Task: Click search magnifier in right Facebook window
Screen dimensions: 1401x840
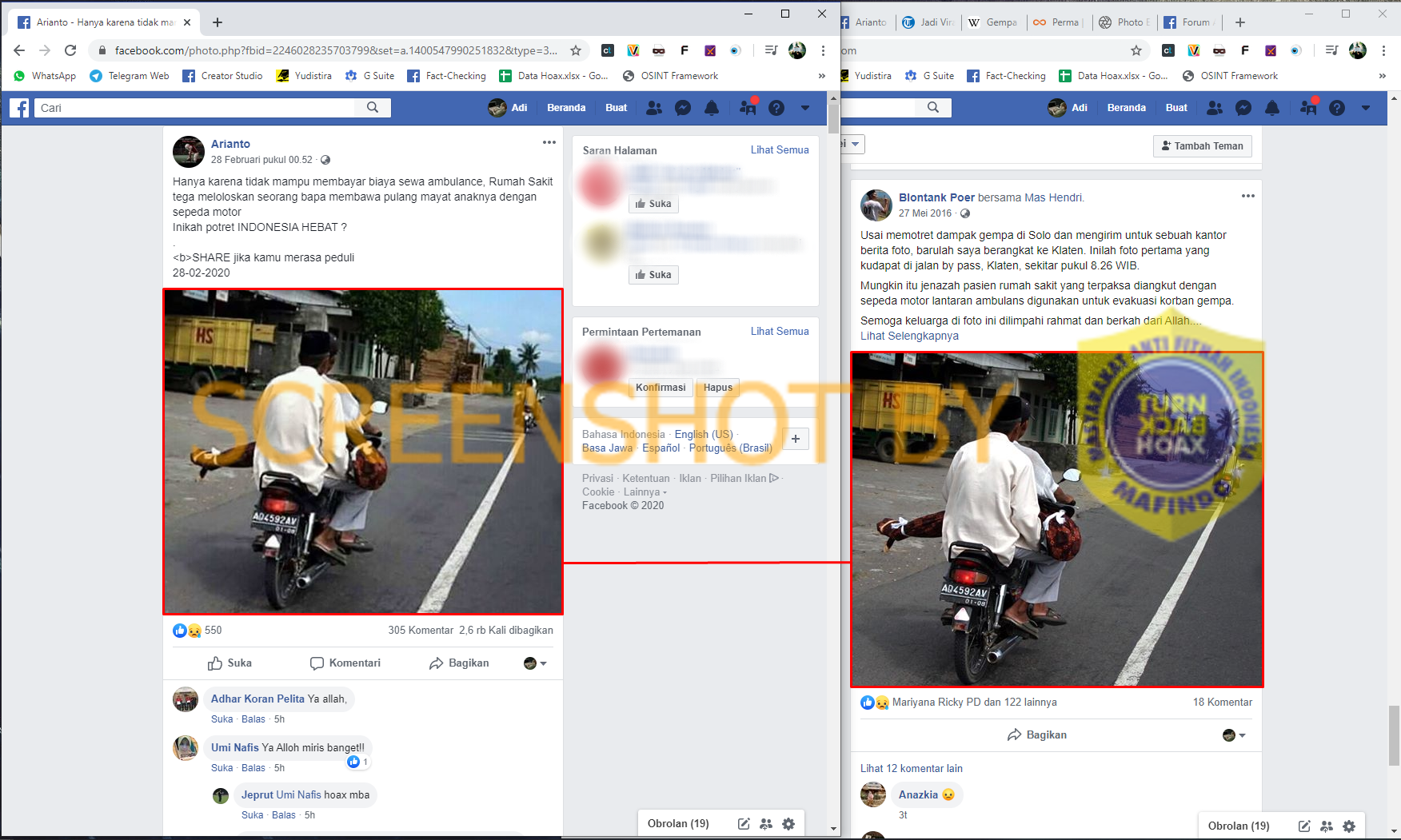Action: tap(933, 108)
